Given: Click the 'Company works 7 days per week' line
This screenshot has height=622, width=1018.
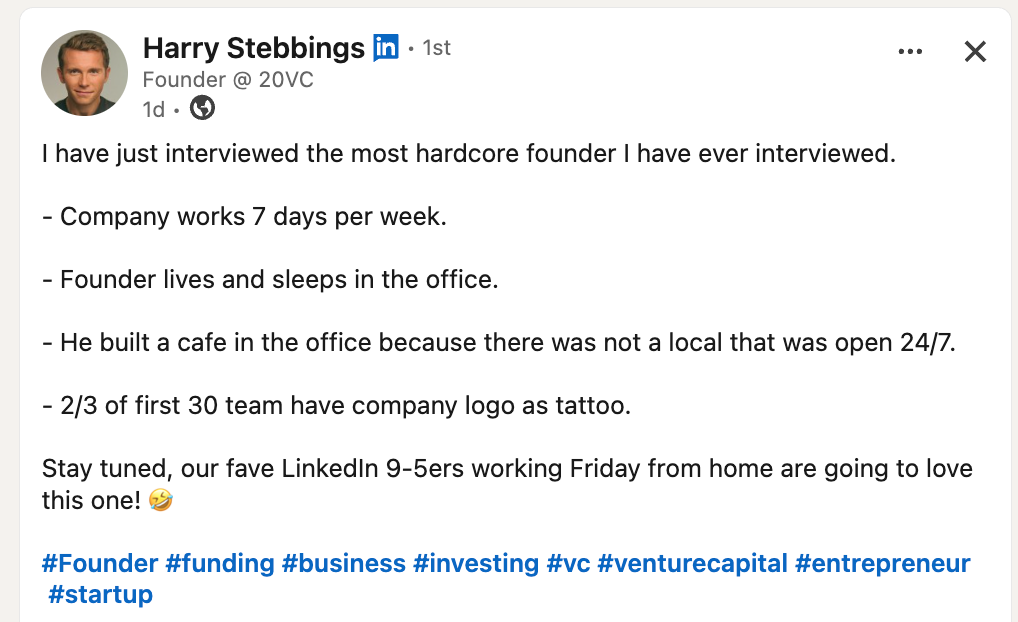Looking at the screenshot, I should pyautogui.click(x=245, y=217).
